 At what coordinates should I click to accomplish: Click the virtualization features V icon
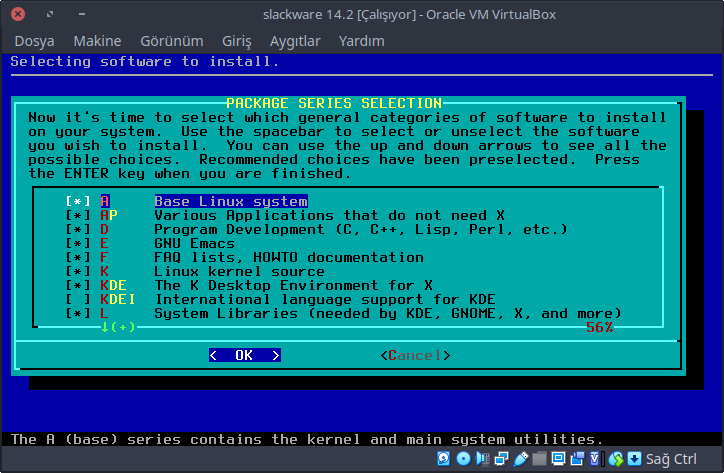click(596, 459)
